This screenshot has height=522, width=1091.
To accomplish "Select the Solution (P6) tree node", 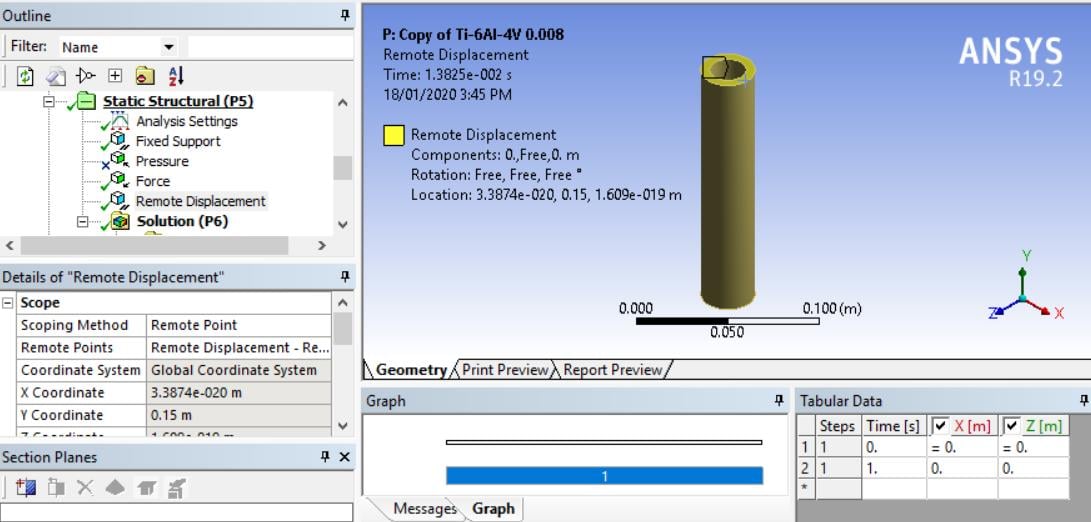I will click(x=182, y=221).
